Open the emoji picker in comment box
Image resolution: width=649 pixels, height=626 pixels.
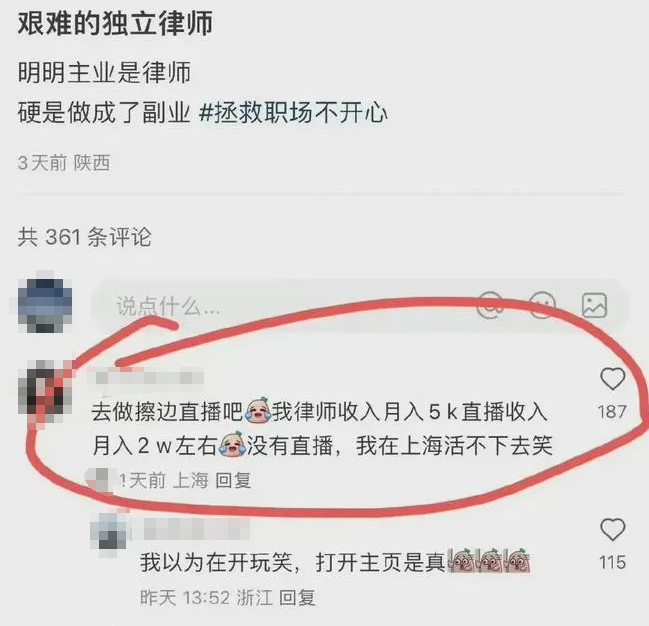click(542, 306)
